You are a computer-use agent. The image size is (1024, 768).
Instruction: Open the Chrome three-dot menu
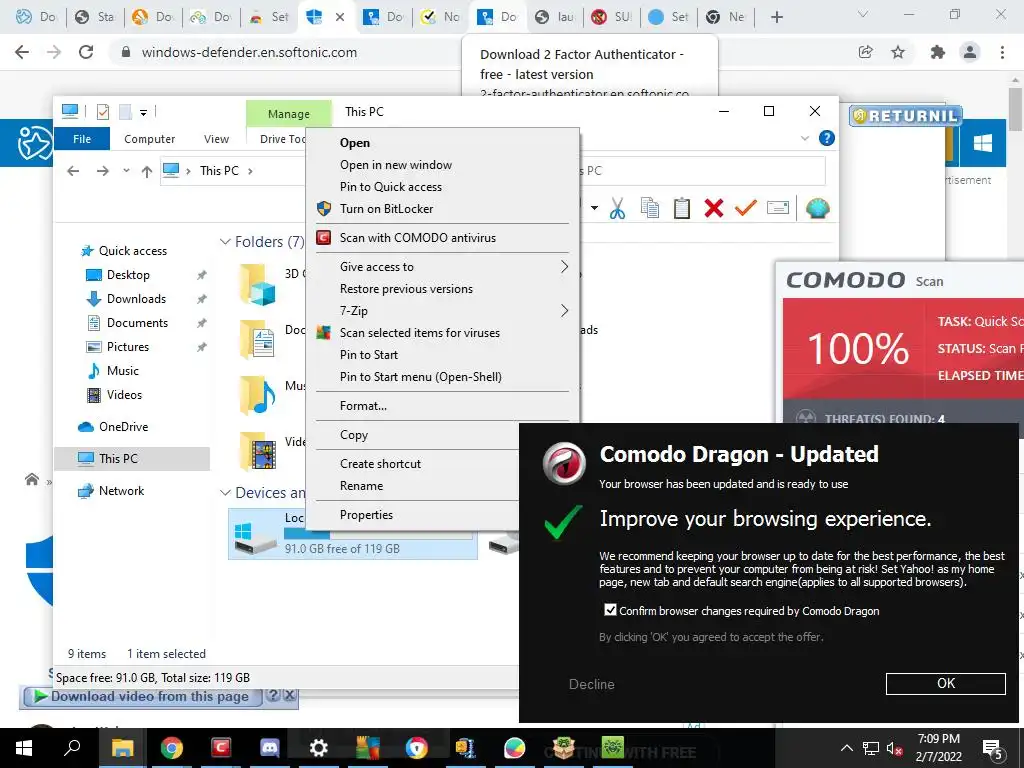tap(1002, 52)
